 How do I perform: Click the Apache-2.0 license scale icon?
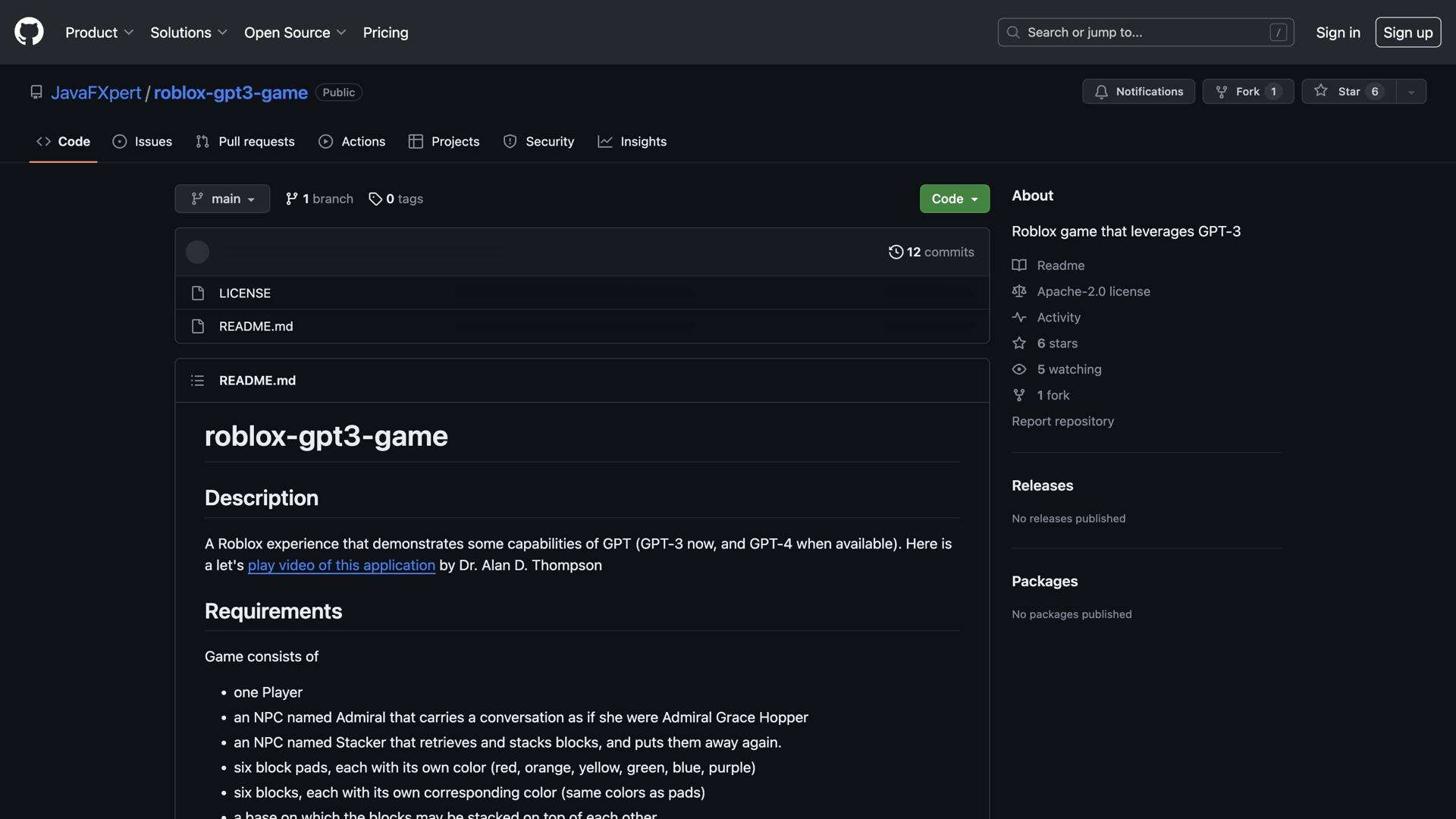(x=1019, y=291)
